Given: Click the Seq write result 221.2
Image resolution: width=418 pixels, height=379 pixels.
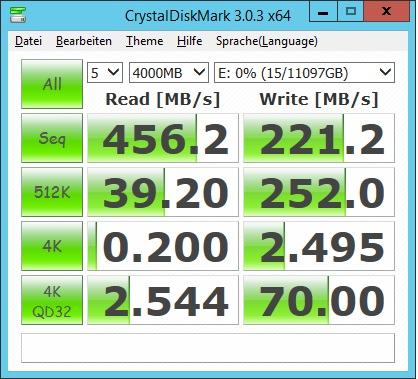Looking at the screenshot, I should [x=319, y=138].
